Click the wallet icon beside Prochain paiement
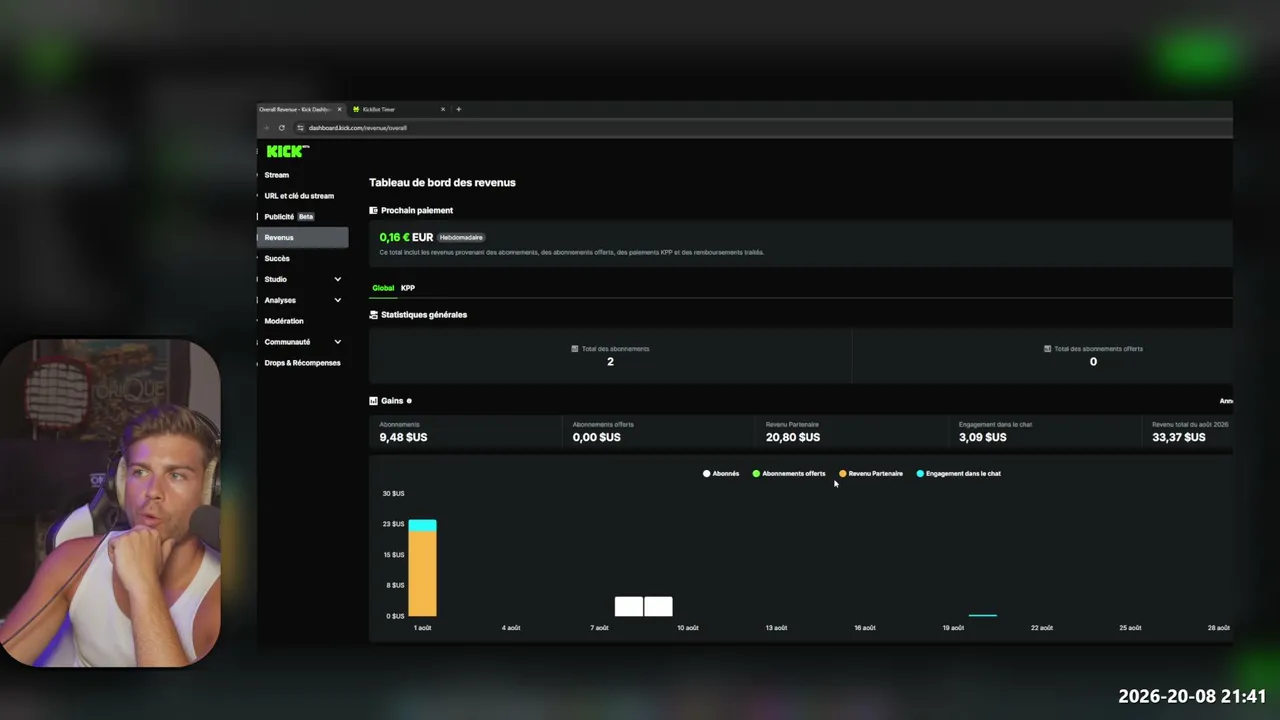The image size is (1280, 720). pos(374,211)
